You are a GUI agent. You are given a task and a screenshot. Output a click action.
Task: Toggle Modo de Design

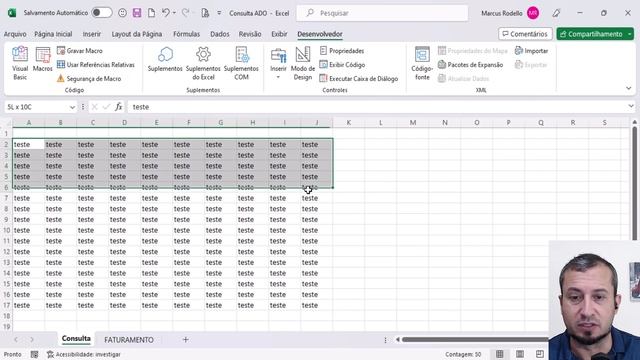(303, 63)
